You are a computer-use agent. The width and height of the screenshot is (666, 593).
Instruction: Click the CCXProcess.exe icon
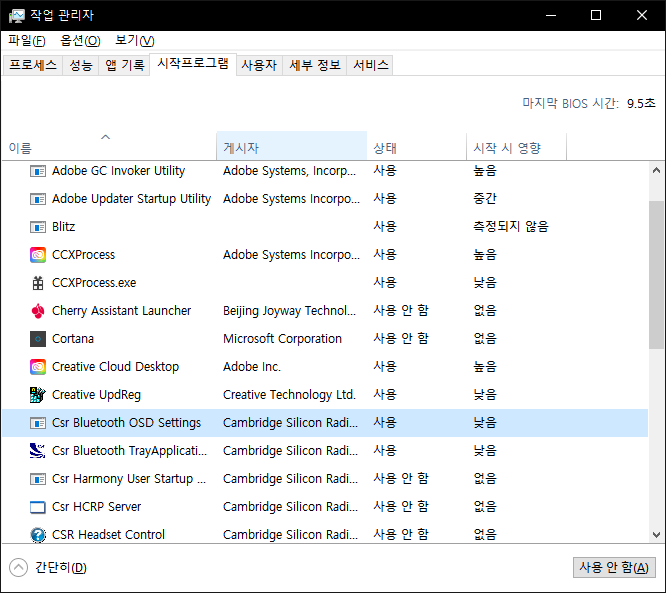38,283
